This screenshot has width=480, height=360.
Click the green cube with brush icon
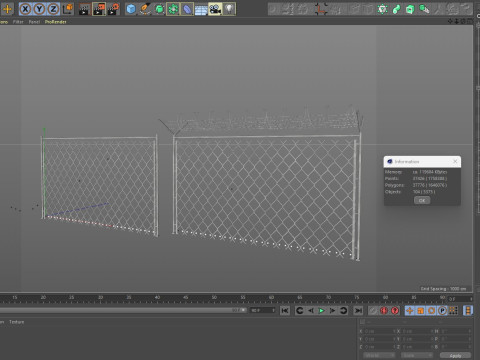click(x=424, y=9)
